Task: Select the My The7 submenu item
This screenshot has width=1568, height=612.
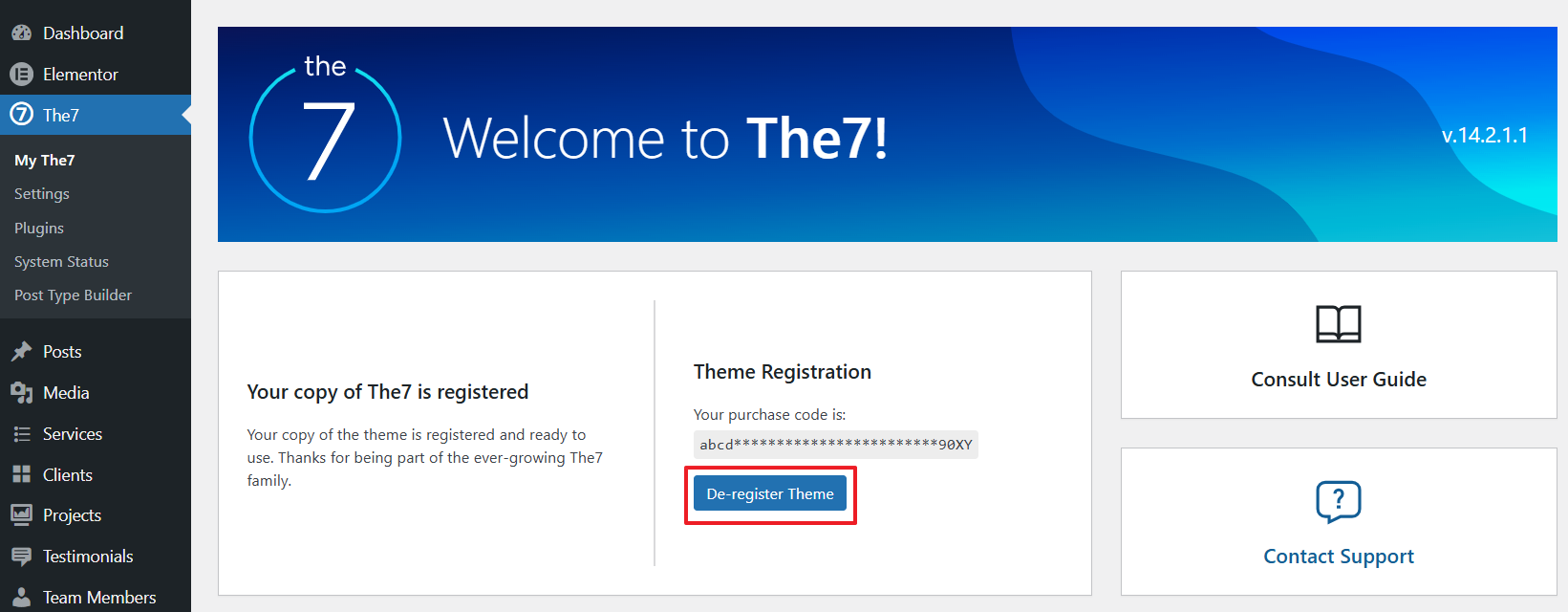Action: 45,161
